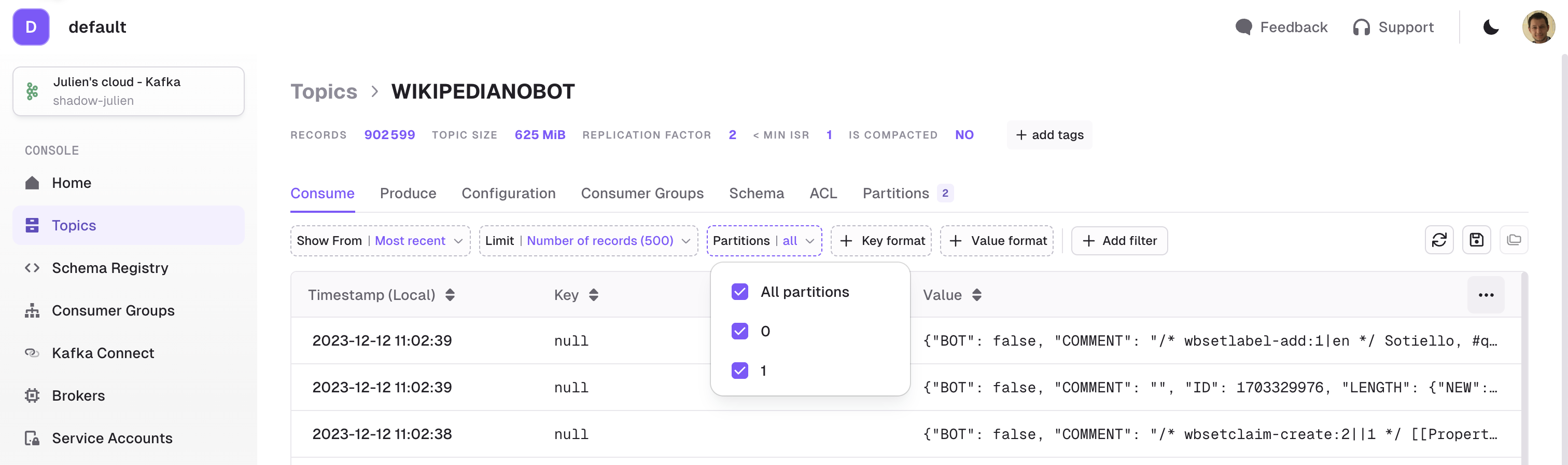Viewport: 1568px width, 465px height.
Task: Open record with timestamp 2023-12-12 11:02:38
Action: pos(382,434)
